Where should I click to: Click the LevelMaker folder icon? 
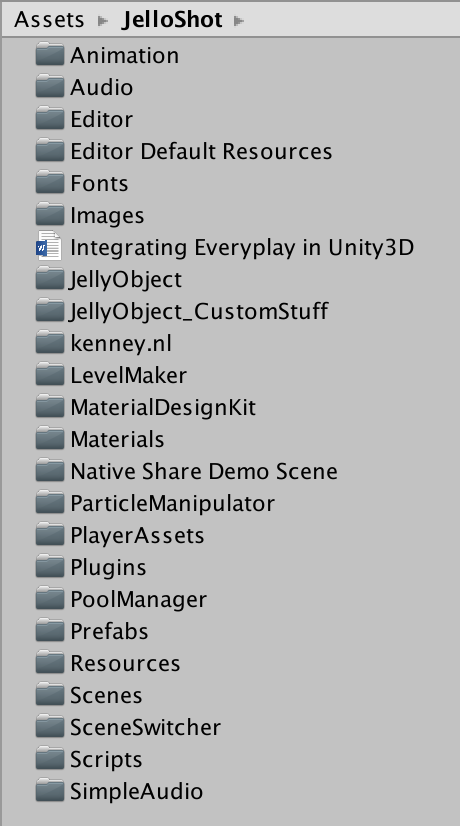[x=50, y=375]
